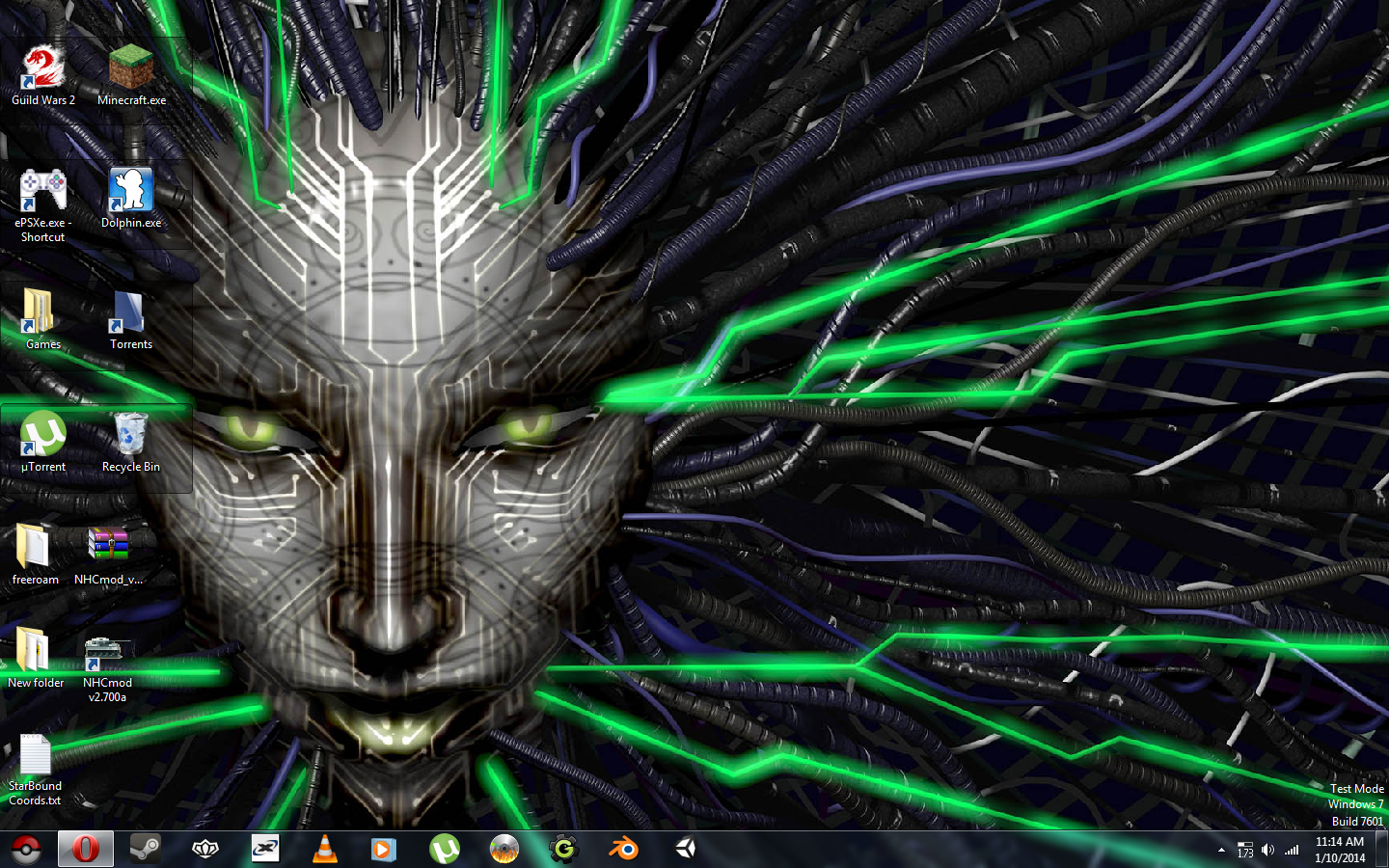Open Blender from the taskbar
Image resolution: width=1389 pixels, height=868 pixels.
624,849
